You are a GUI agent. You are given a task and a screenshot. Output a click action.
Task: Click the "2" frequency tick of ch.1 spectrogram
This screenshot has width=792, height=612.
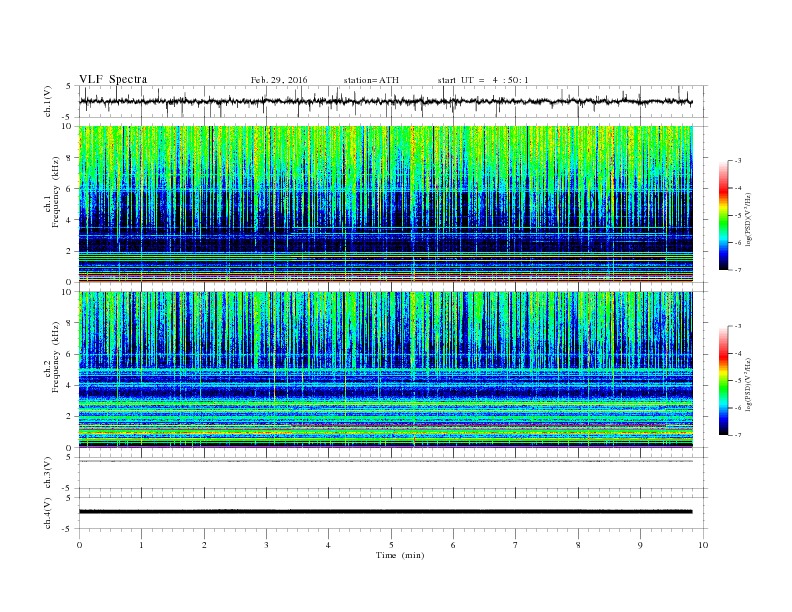[70, 251]
